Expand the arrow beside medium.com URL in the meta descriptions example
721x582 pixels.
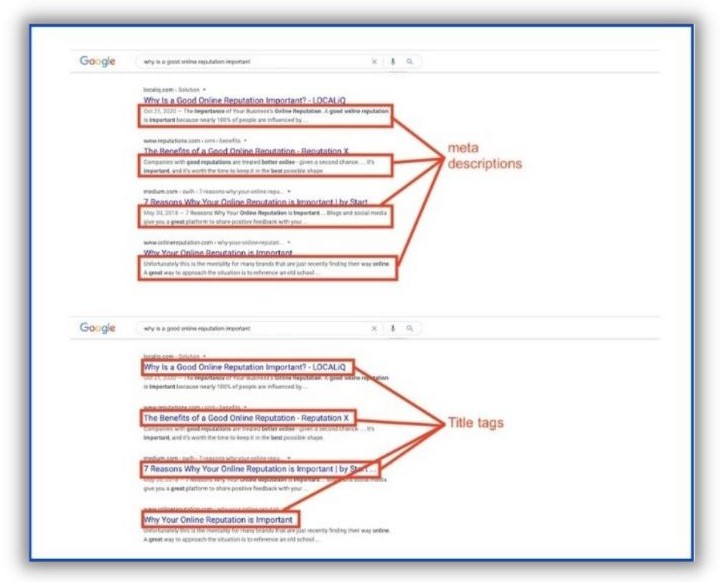(x=290, y=191)
